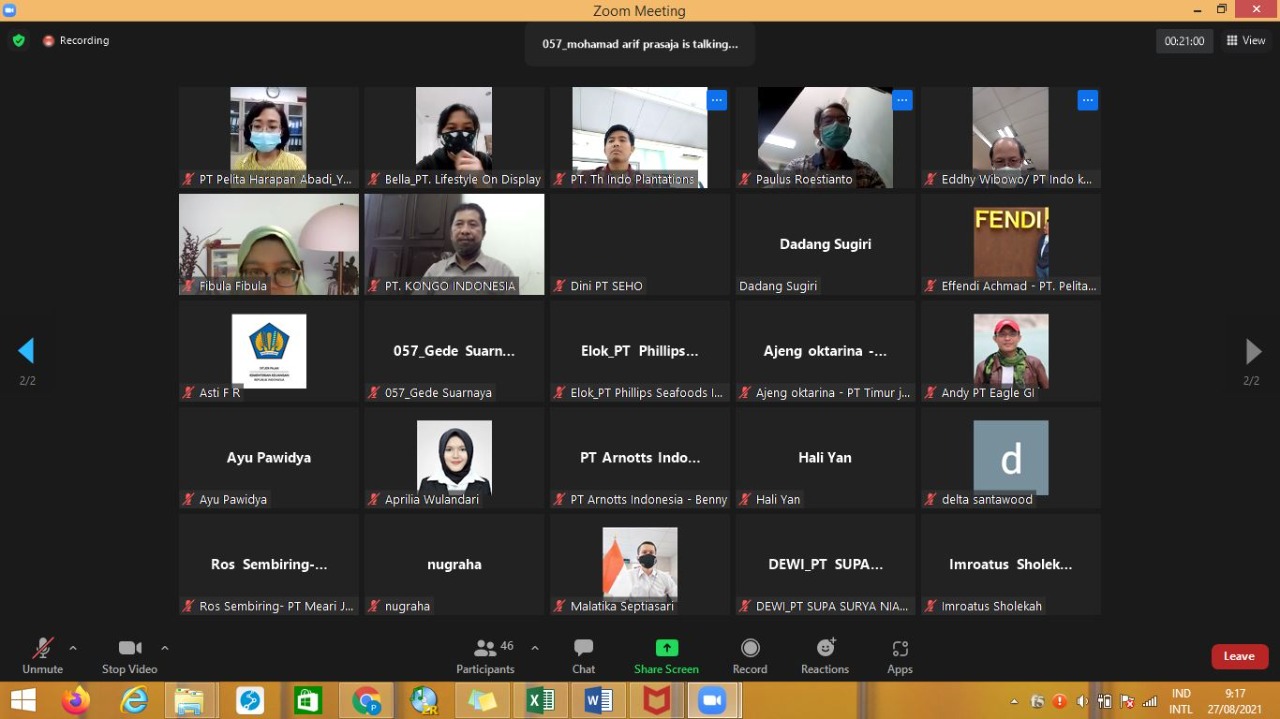Open the Reactions menu
This screenshot has width=1280, height=719.
pyautogui.click(x=825, y=655)
